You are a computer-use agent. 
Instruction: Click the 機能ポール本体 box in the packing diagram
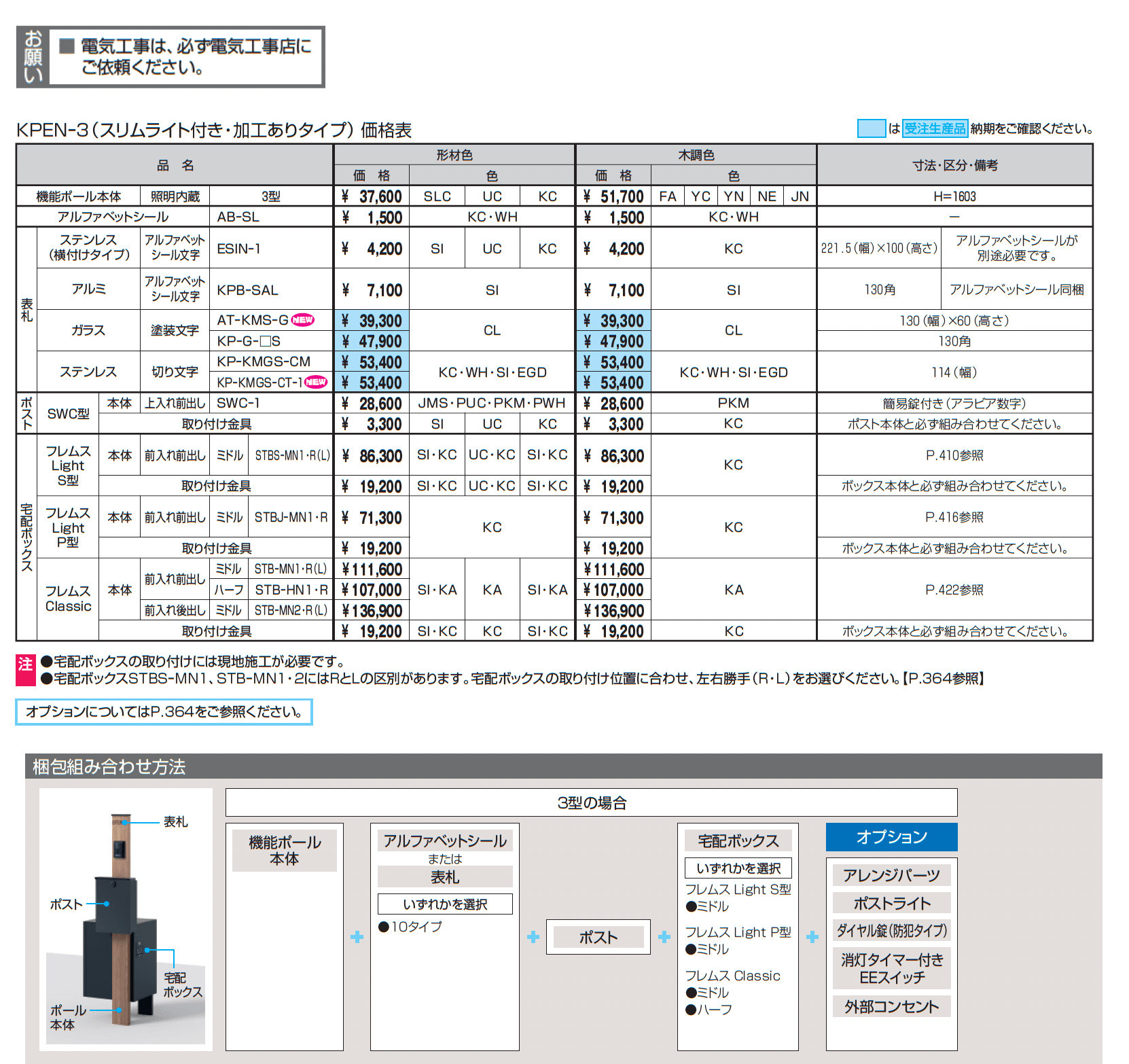[x=285, y=851]
